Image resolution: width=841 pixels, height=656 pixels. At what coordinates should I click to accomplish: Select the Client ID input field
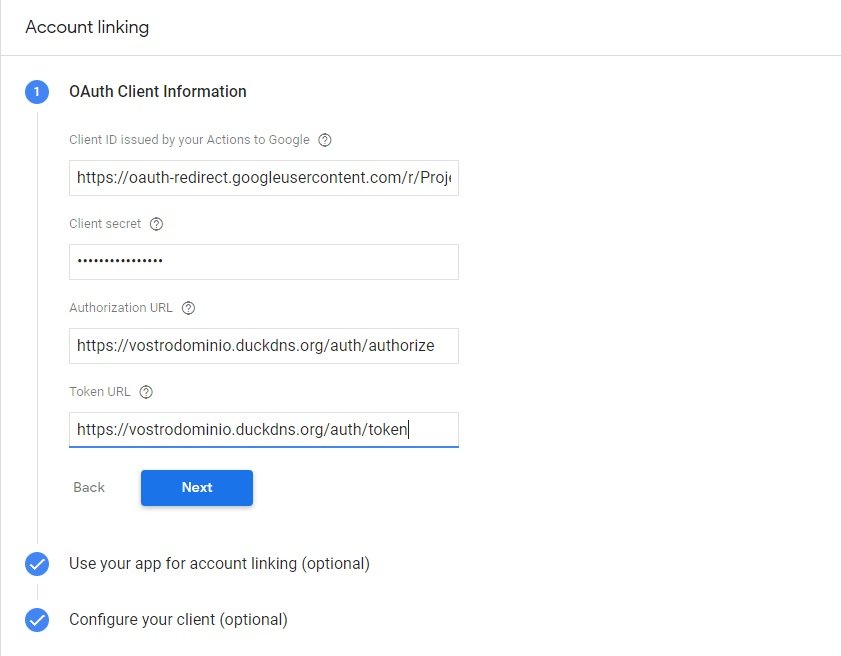click(x=263, y=178)
